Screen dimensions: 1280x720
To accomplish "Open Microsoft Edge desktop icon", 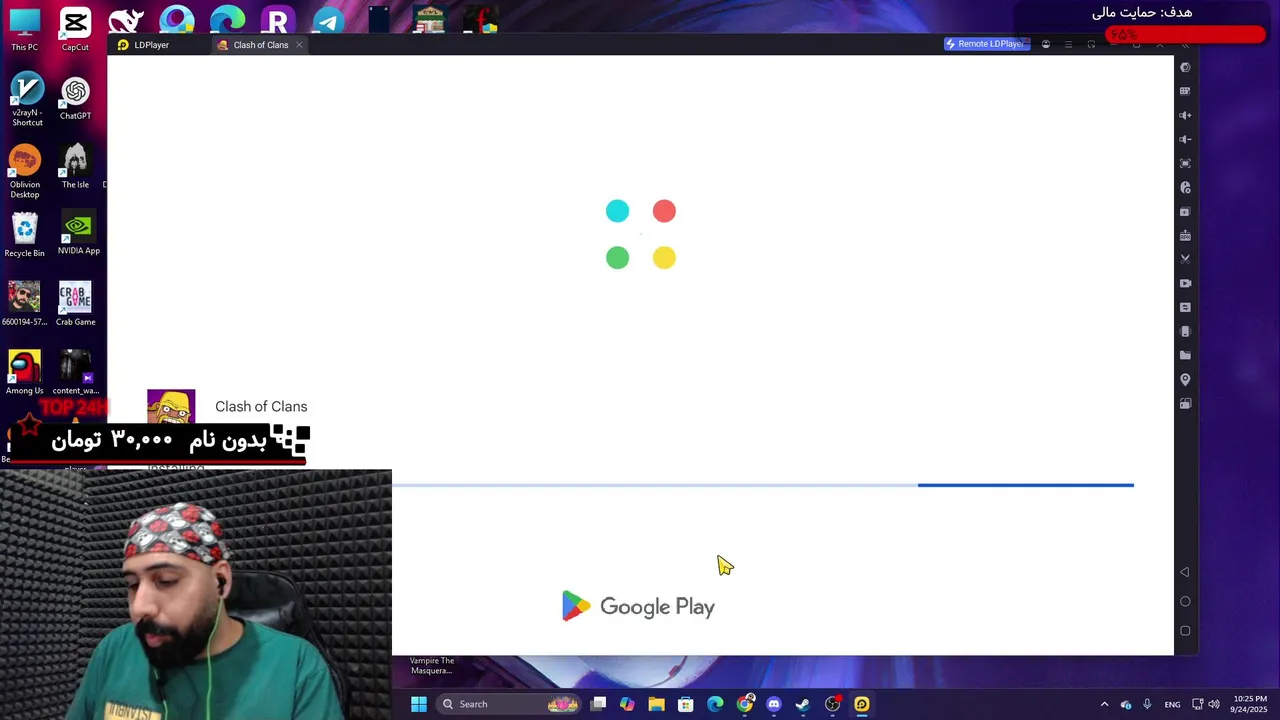I will point(227,20).
